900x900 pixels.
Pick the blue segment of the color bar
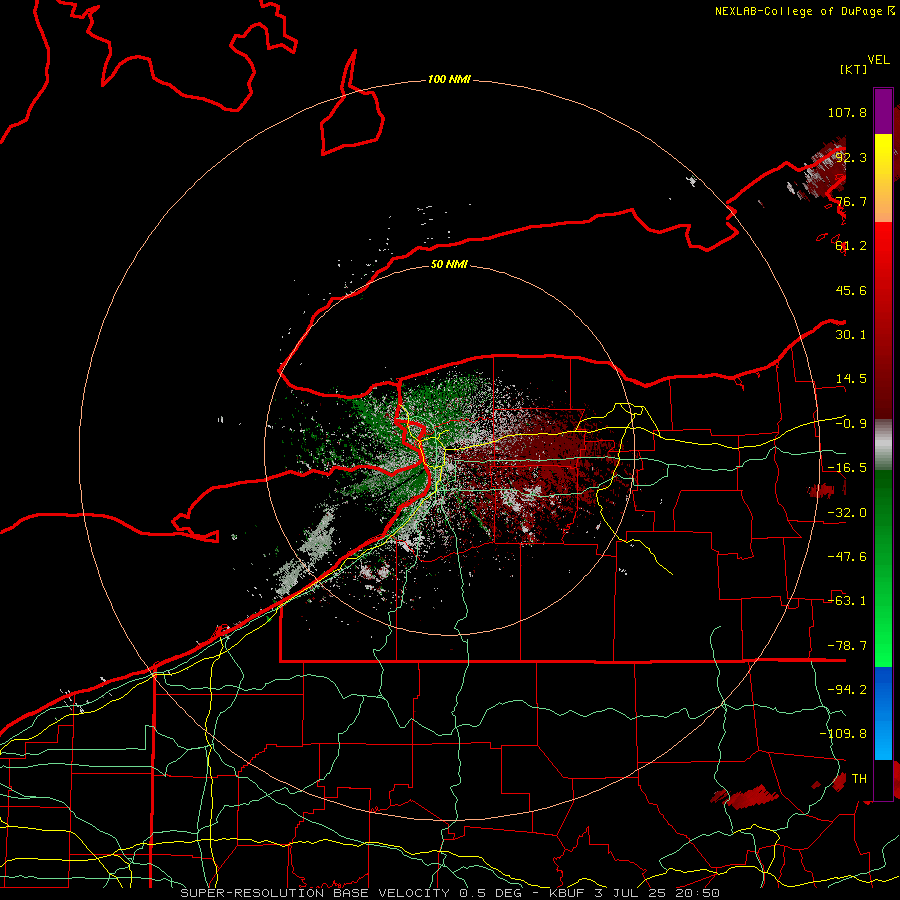[x=883, y=713]
